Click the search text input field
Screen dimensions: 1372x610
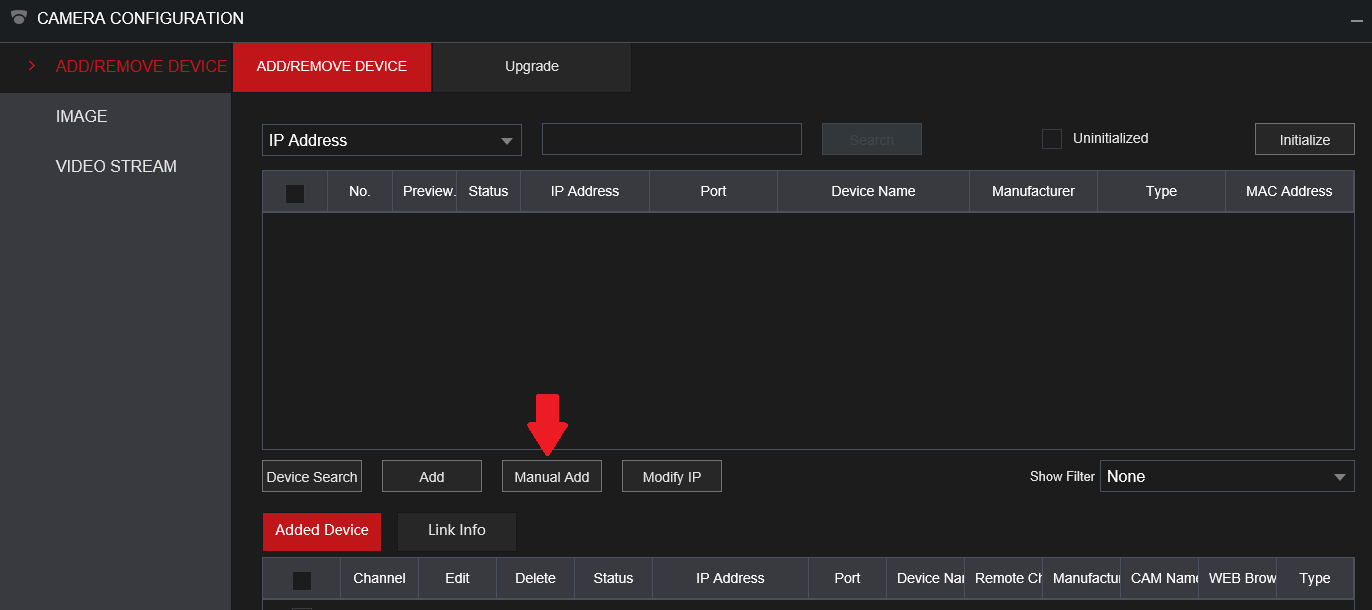pyautogui.click(x=672, y=139)
